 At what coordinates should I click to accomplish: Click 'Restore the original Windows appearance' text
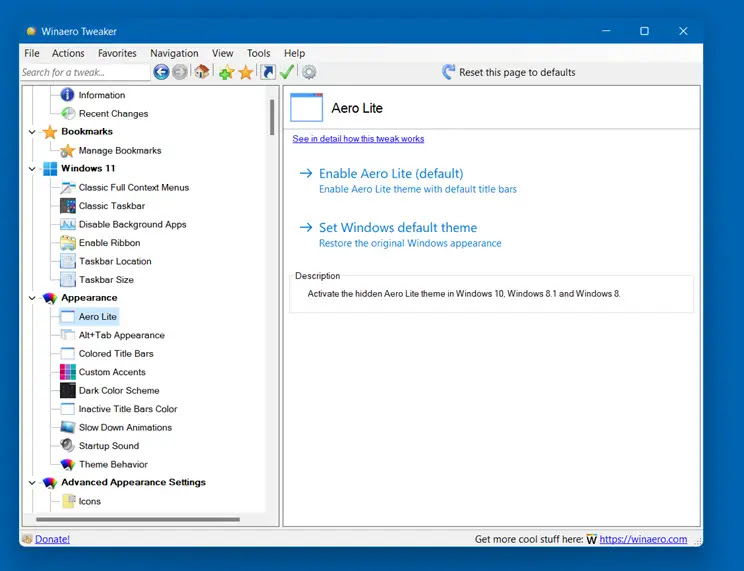[410, 243]
